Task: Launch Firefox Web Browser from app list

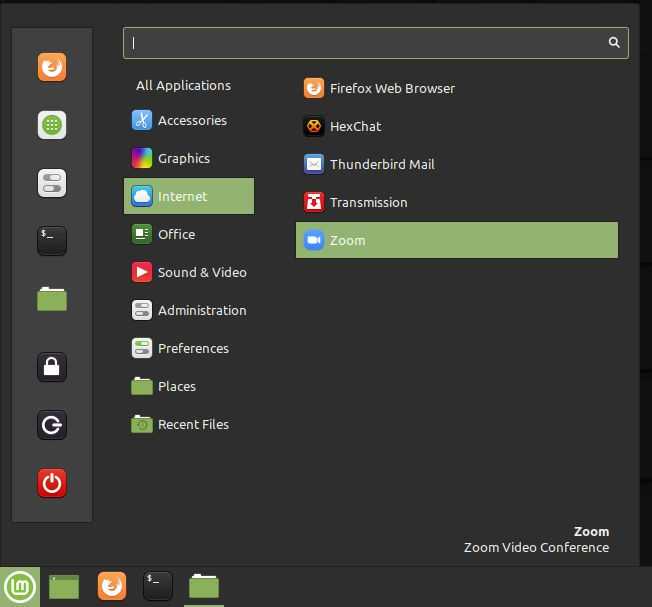Action: 457,88
